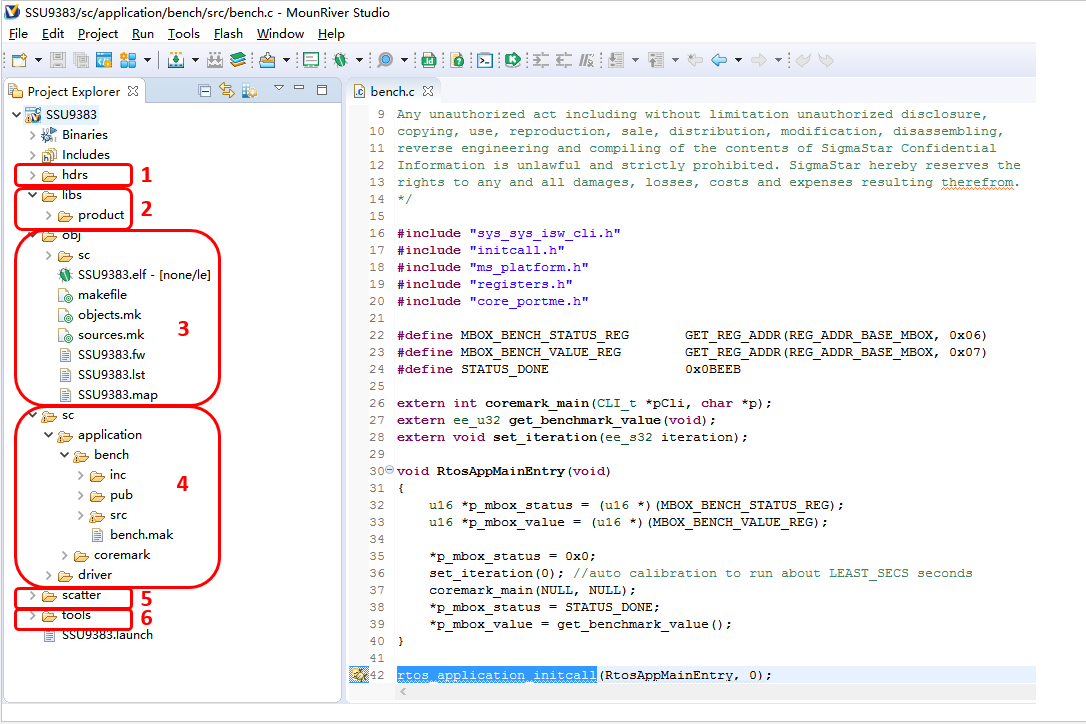Minimize the Project Explorer panel
Image resolution: width=1086 pixels, height=724 pixels.
[299, 90]
